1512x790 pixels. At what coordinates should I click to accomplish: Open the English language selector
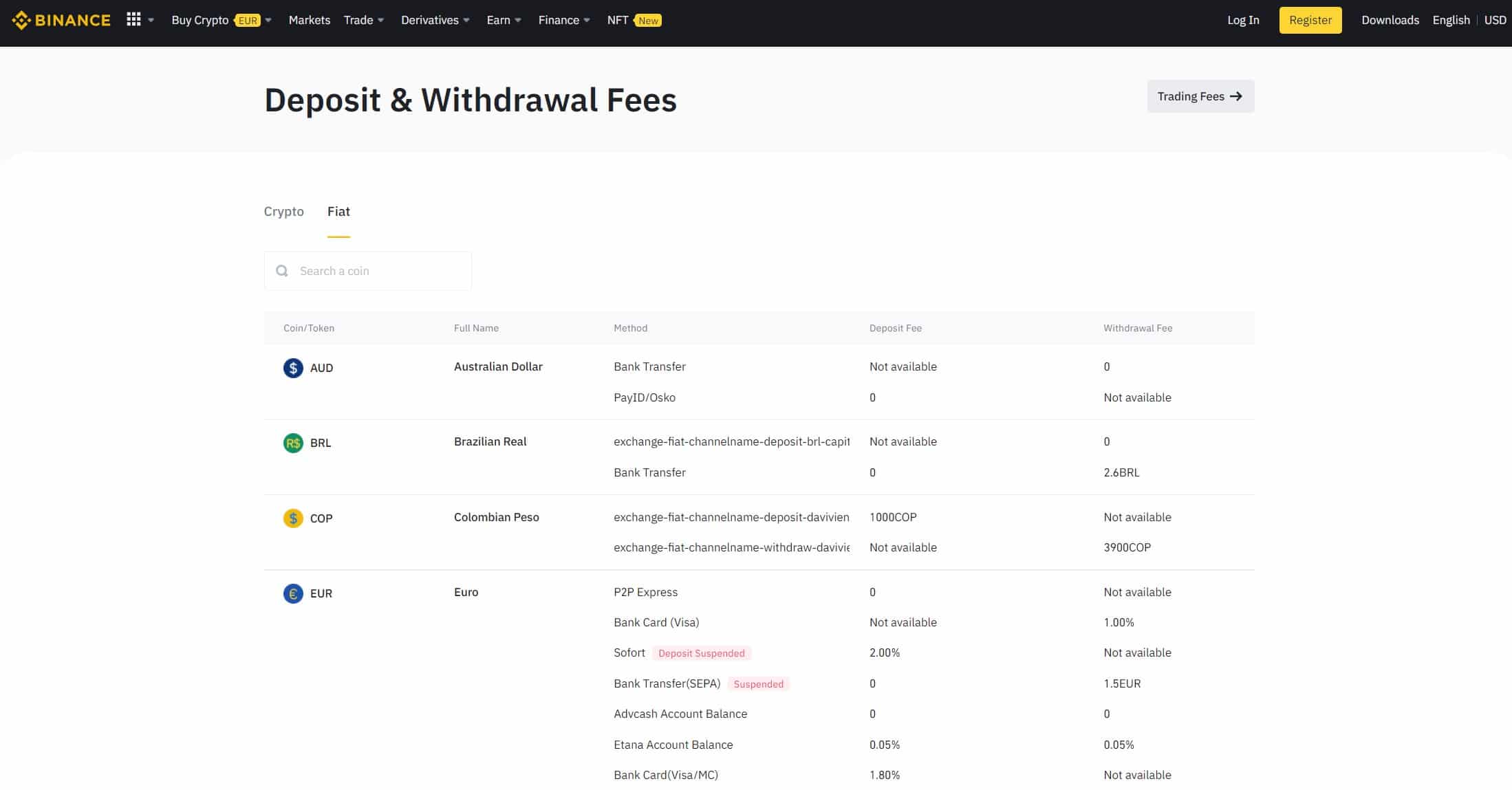click(x=1451, y=21)
